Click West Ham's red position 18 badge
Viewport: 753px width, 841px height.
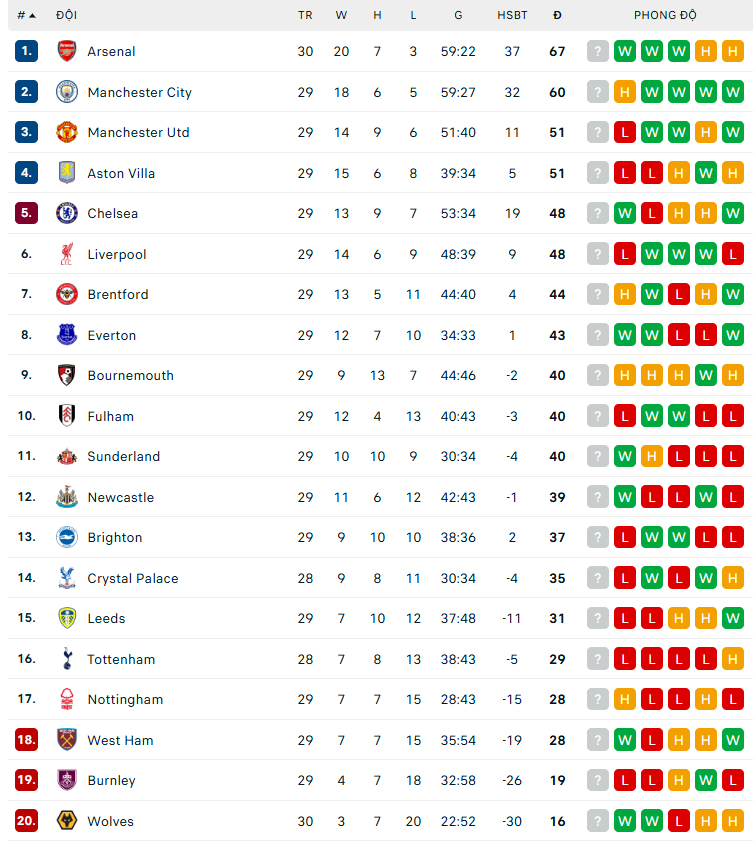26,740
